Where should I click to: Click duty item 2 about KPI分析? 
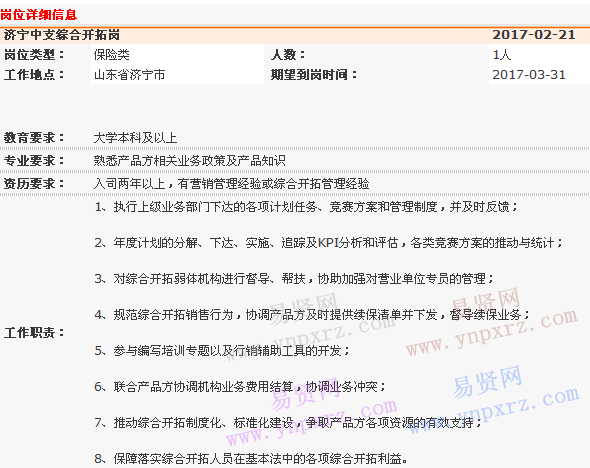point(328,243)
